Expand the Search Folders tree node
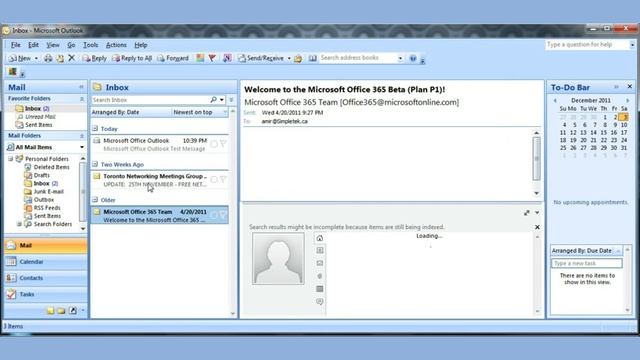 tap(19, 224)
